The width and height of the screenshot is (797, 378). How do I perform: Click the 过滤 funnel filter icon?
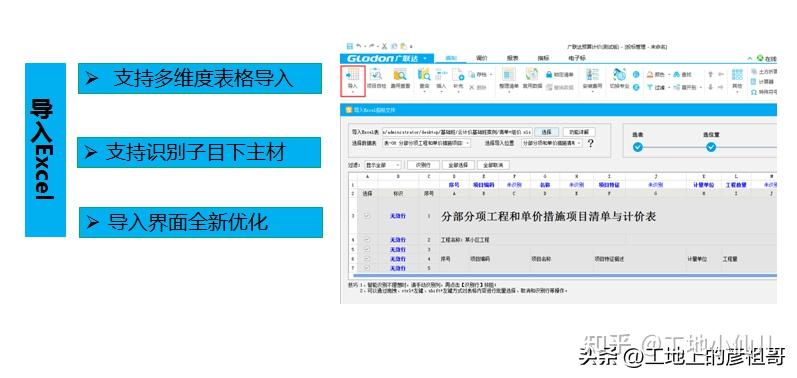click(x=650, y=87)
